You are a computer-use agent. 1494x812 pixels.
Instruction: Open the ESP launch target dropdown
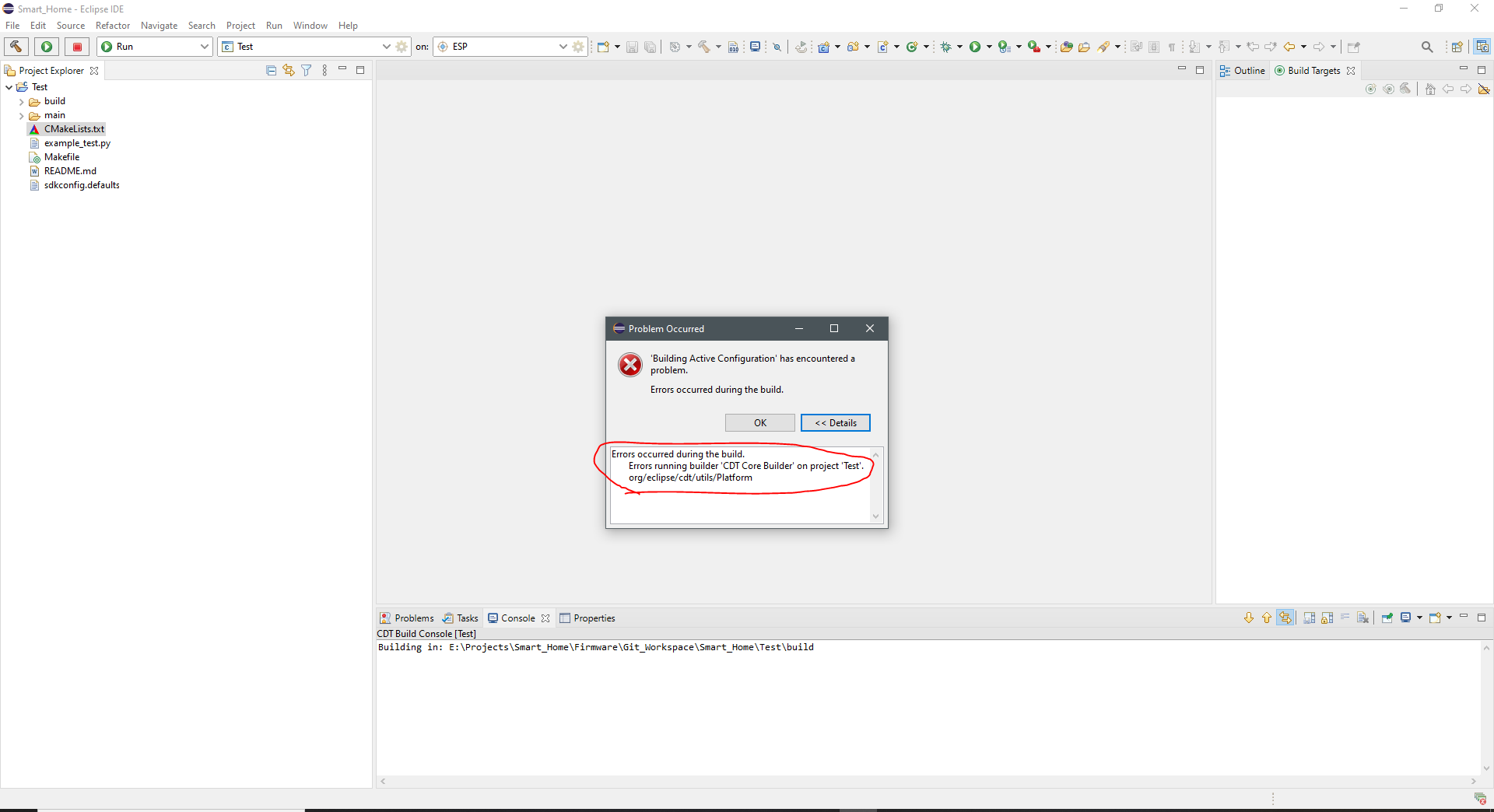pos(563,47)
